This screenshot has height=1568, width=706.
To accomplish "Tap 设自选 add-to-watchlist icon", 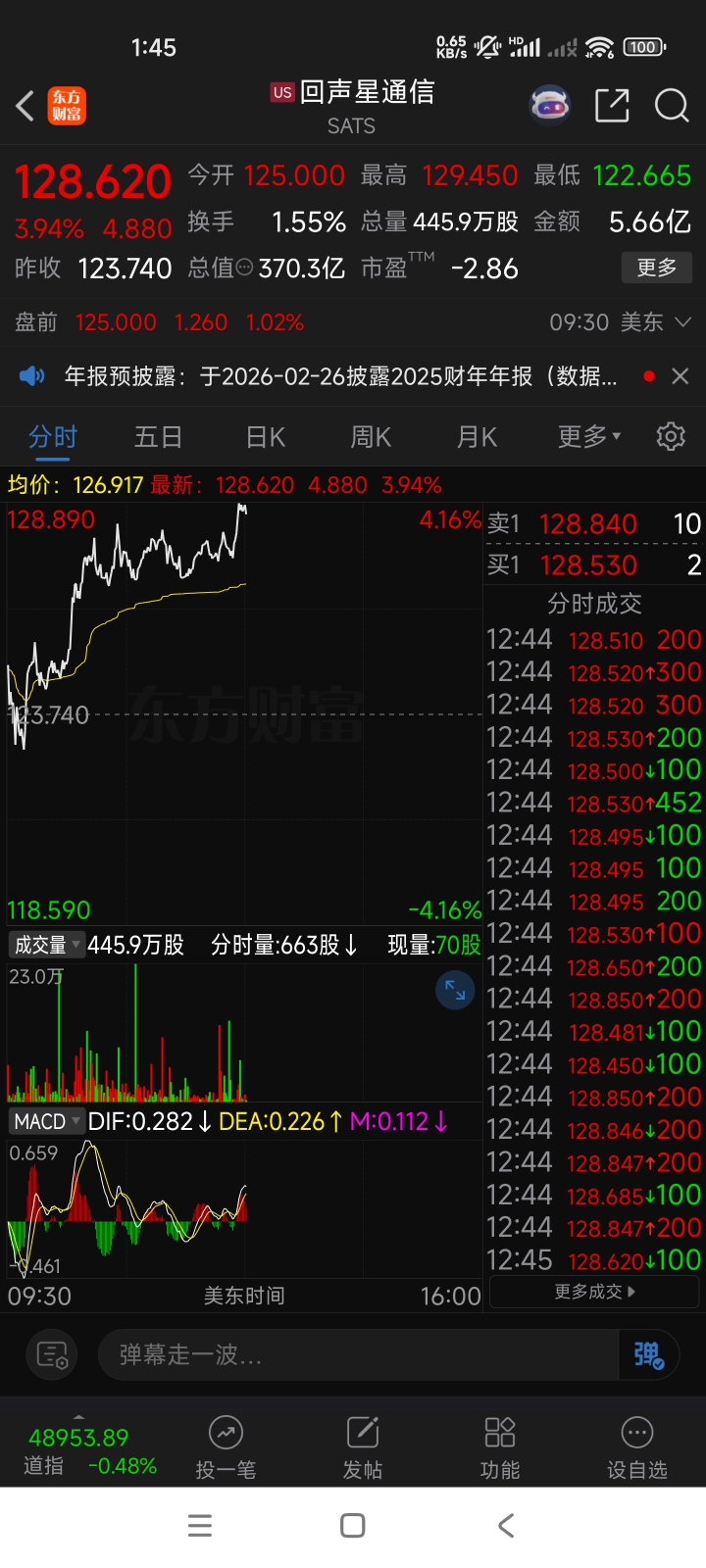I will click(x=637, y=1433).
